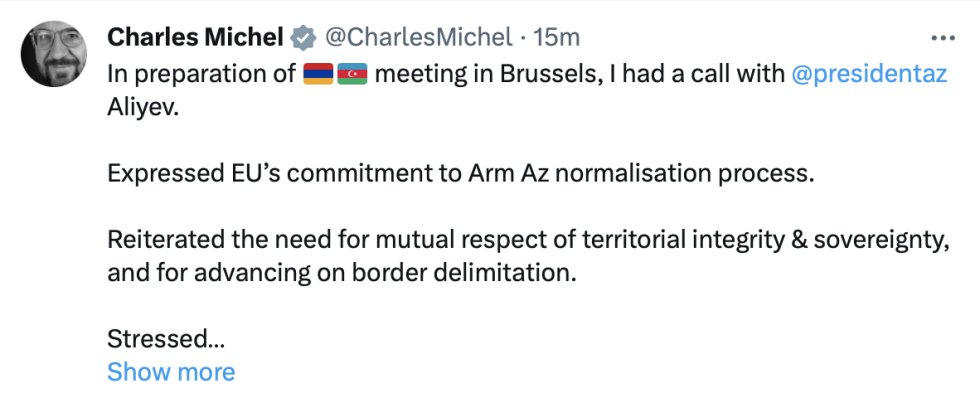Click the phrase "I had a call with"
Screen dimensions: 980x398
point(694,74)
